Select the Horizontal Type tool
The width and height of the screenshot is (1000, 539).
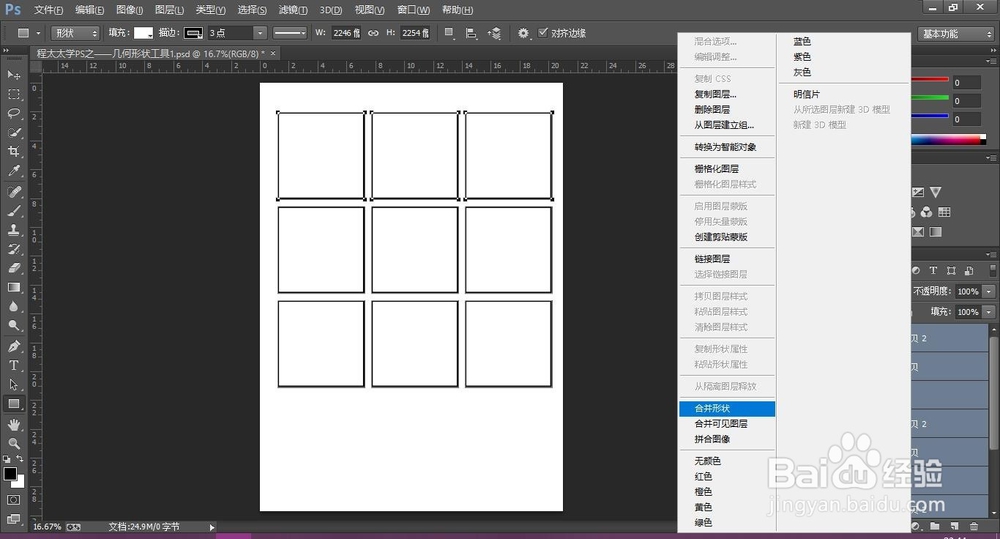point(13,365)
